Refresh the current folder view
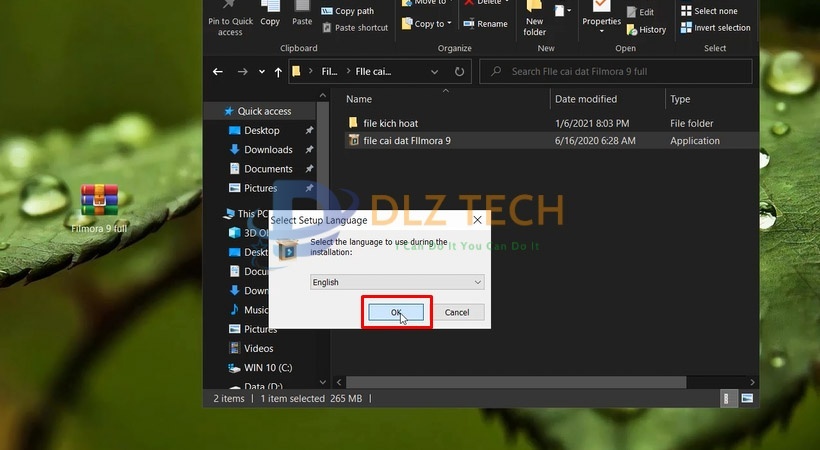Screen dimensions: 820x450 (x=459, y=72)
